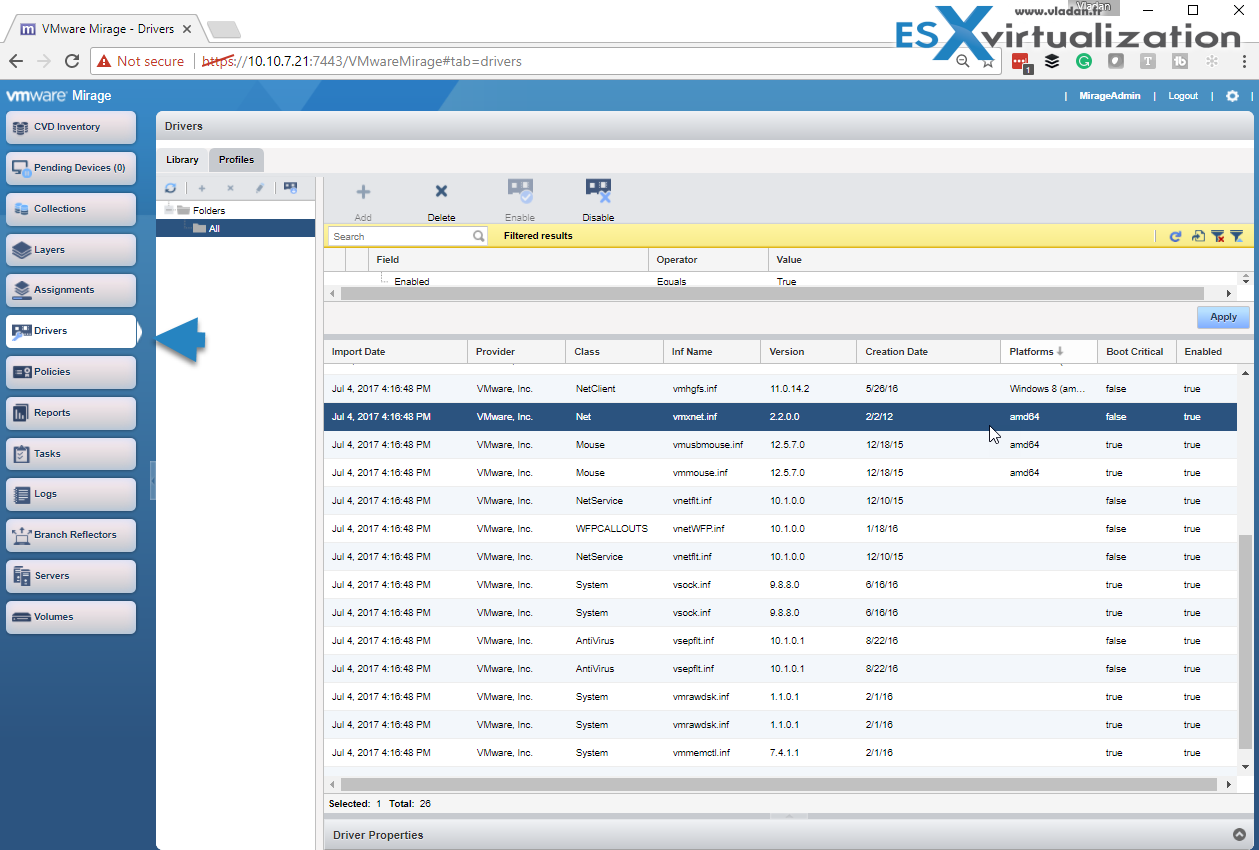Screen dimensions: 1259x850
Task: Switch to the Profiles tab
Action: 237,159
